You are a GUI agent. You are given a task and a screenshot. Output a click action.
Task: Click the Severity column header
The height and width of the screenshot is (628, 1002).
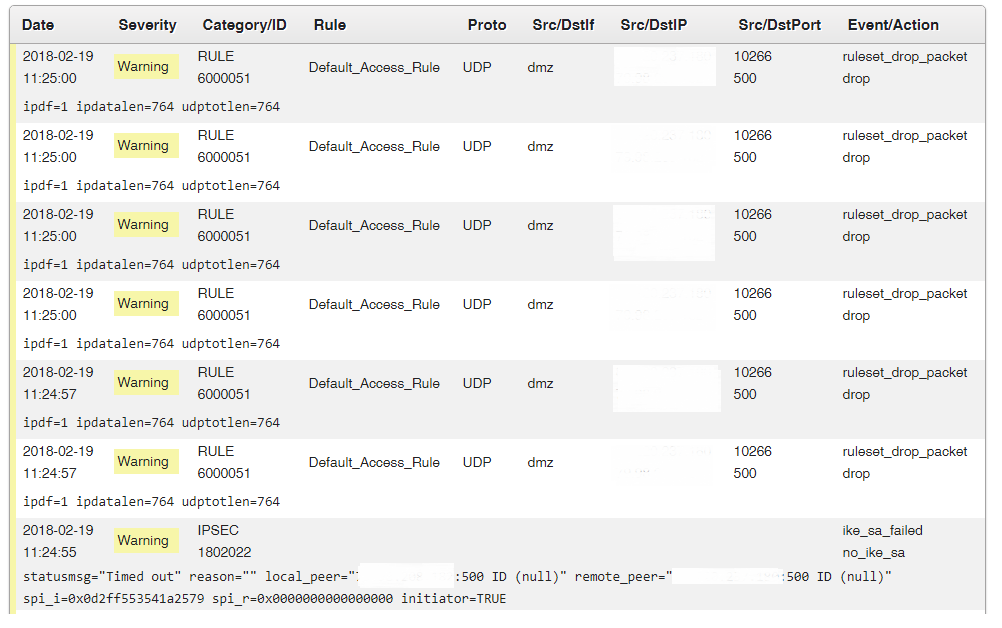click(147, 25)
